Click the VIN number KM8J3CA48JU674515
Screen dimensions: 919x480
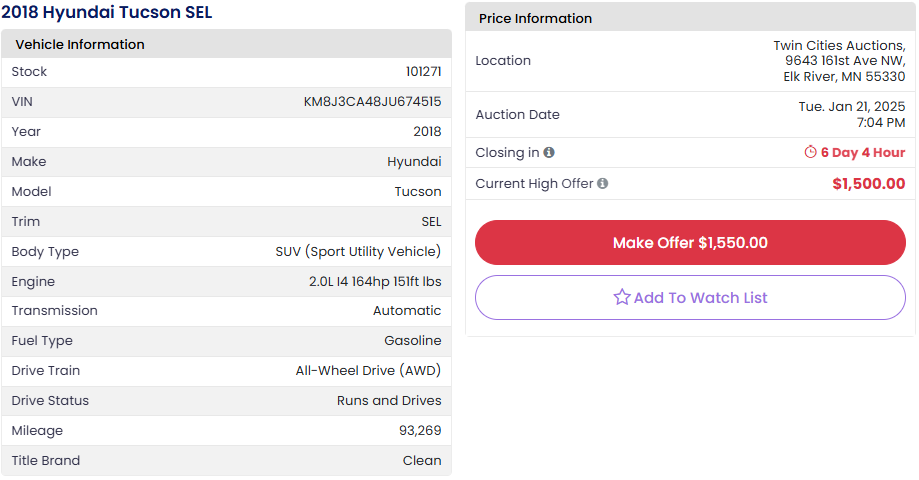(x=372, y=102)
